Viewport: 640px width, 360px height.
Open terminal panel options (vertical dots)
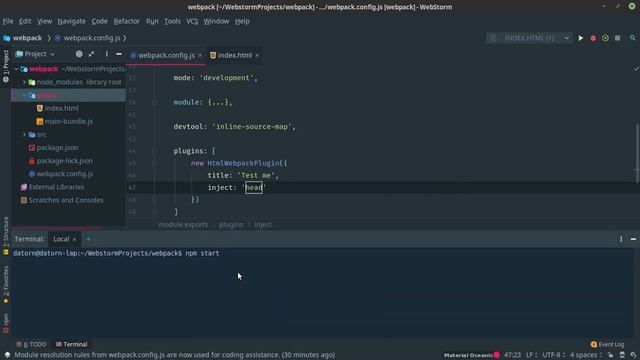621,239
